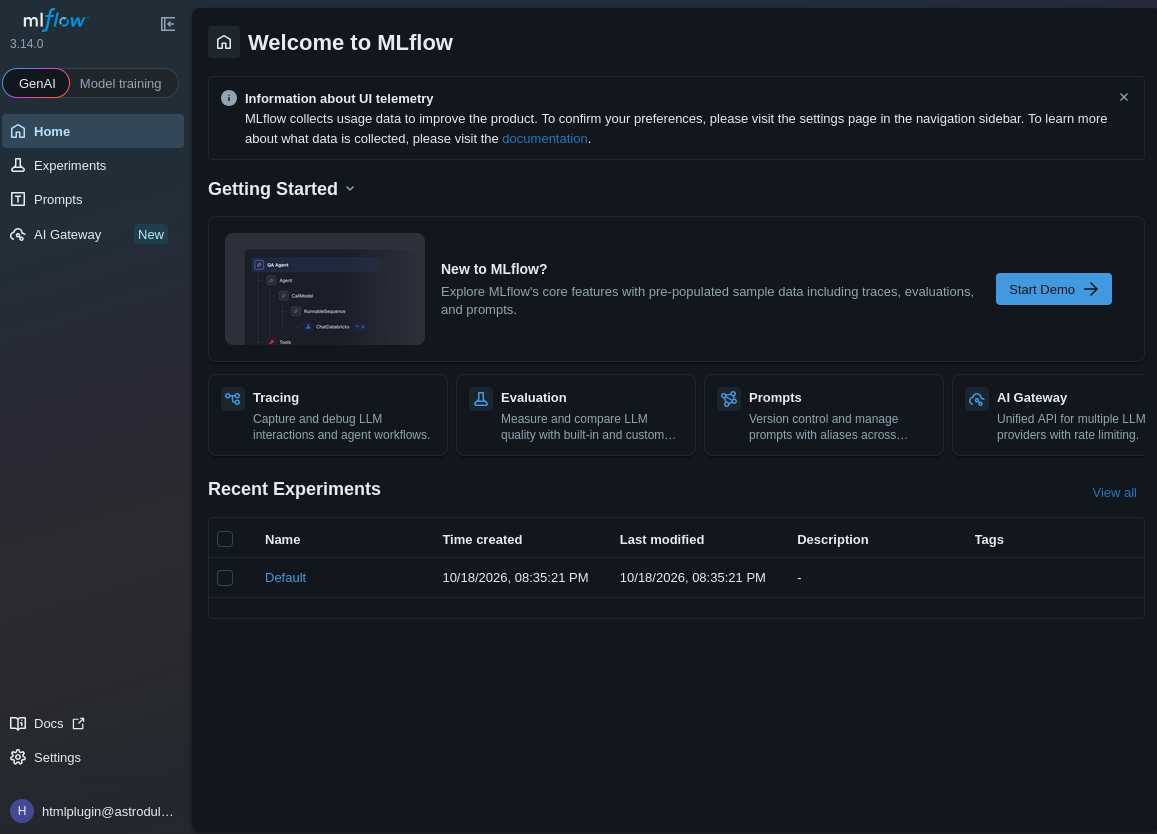
Task: Collapse the Getting Started section chevron
Action: (x=350, y=189)
